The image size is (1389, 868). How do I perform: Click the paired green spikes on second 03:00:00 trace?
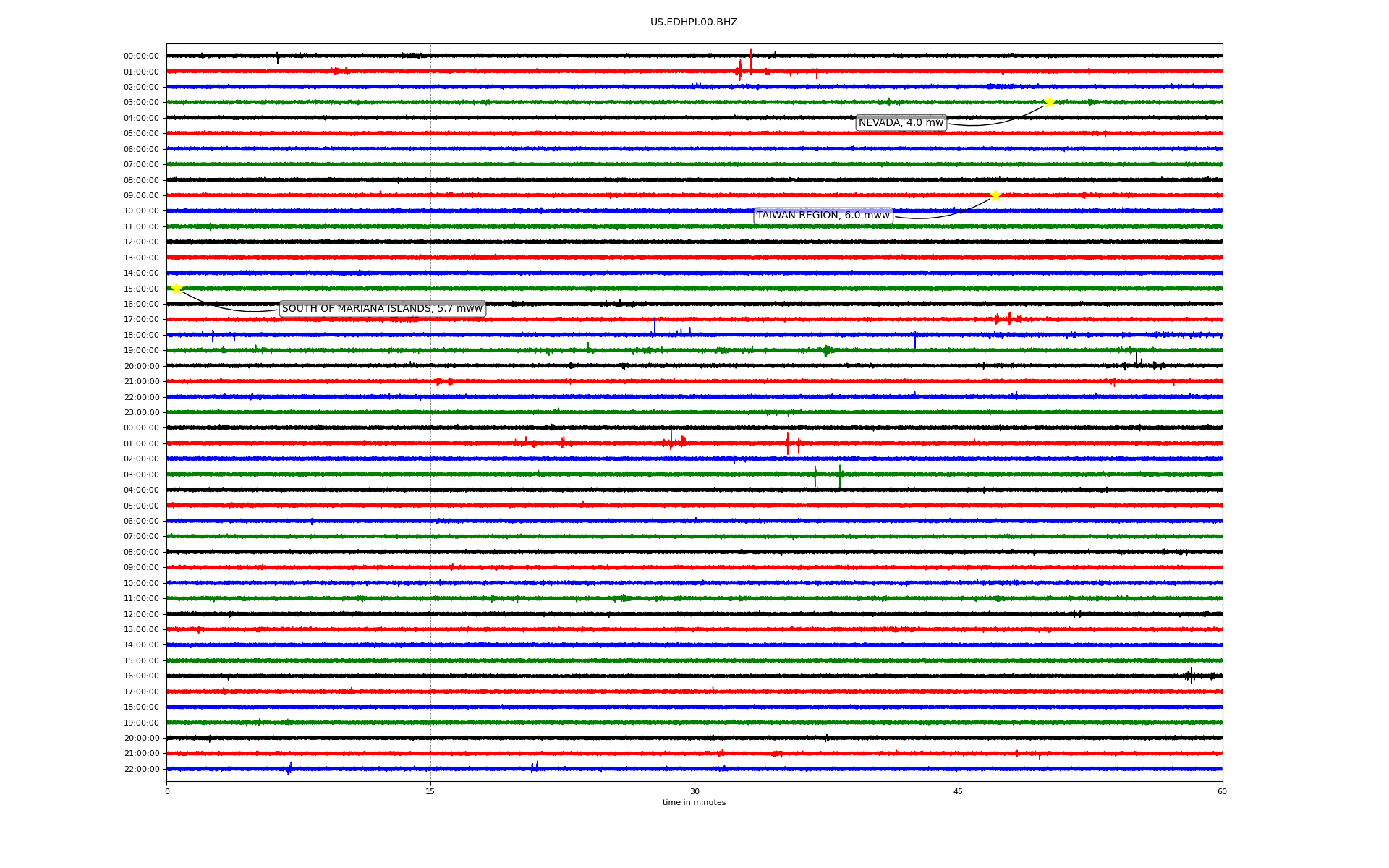point(827,475)
